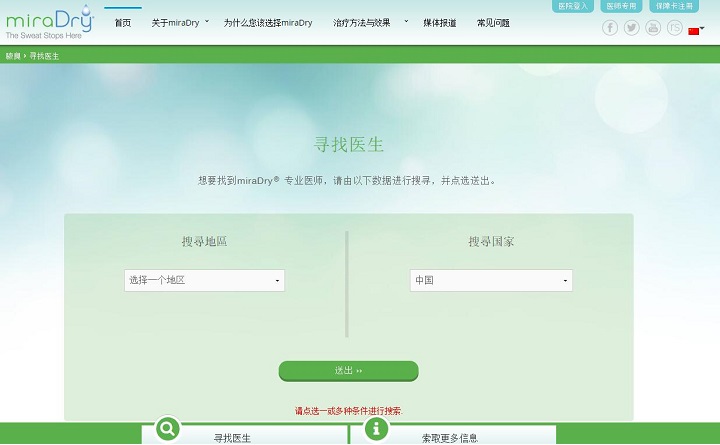Expand the 关于miraDry menu arrow
This screenshot has height=445, width=720.
[x=207, y=21]
